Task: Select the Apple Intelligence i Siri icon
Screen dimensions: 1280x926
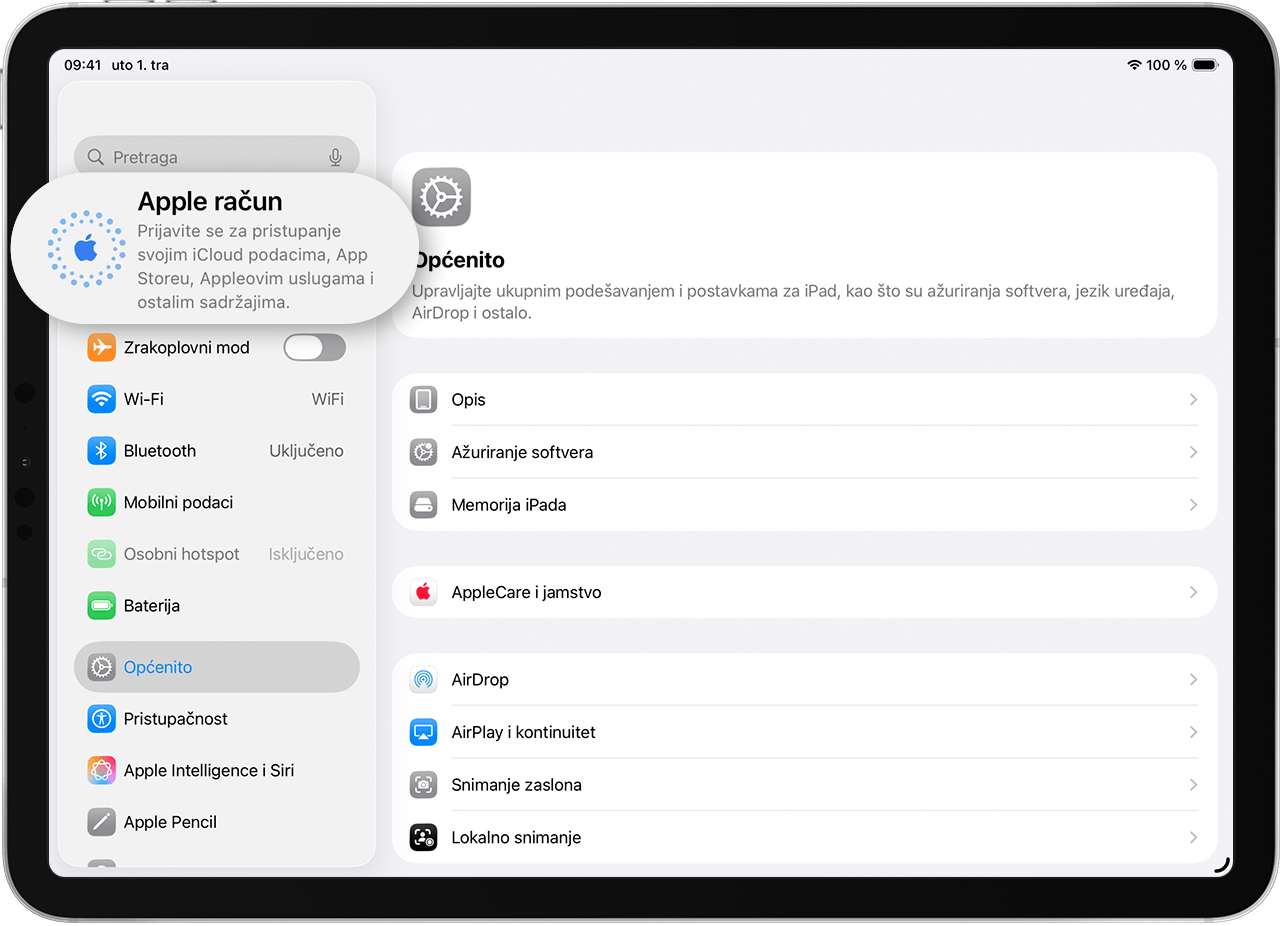Action: click(101, 770)
